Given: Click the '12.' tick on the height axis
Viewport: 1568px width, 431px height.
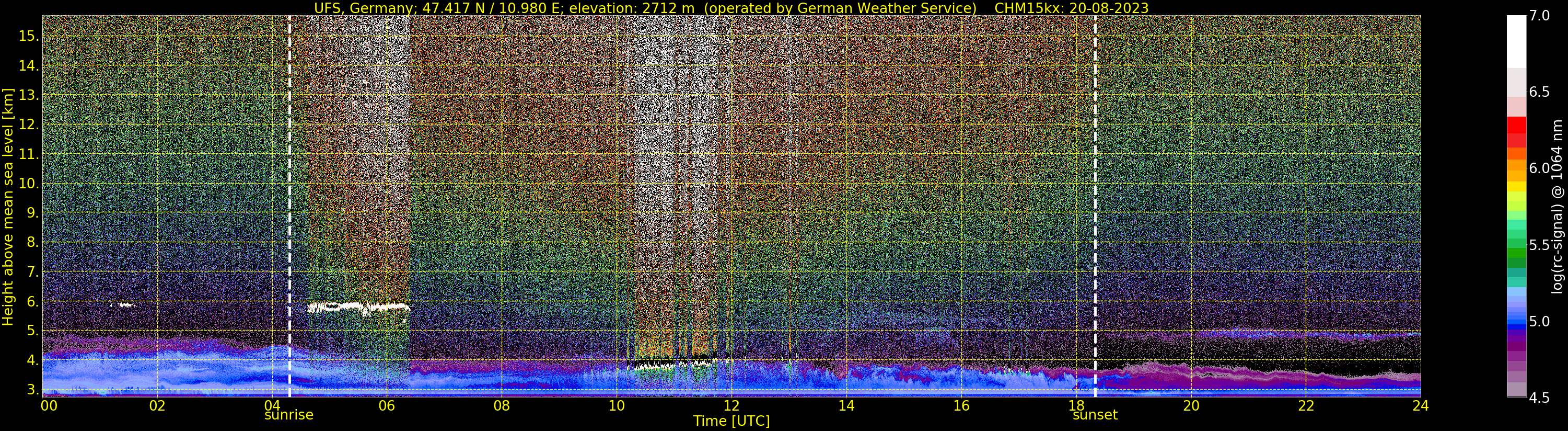Looking at the screenshot, I should [x=28, y=124].
